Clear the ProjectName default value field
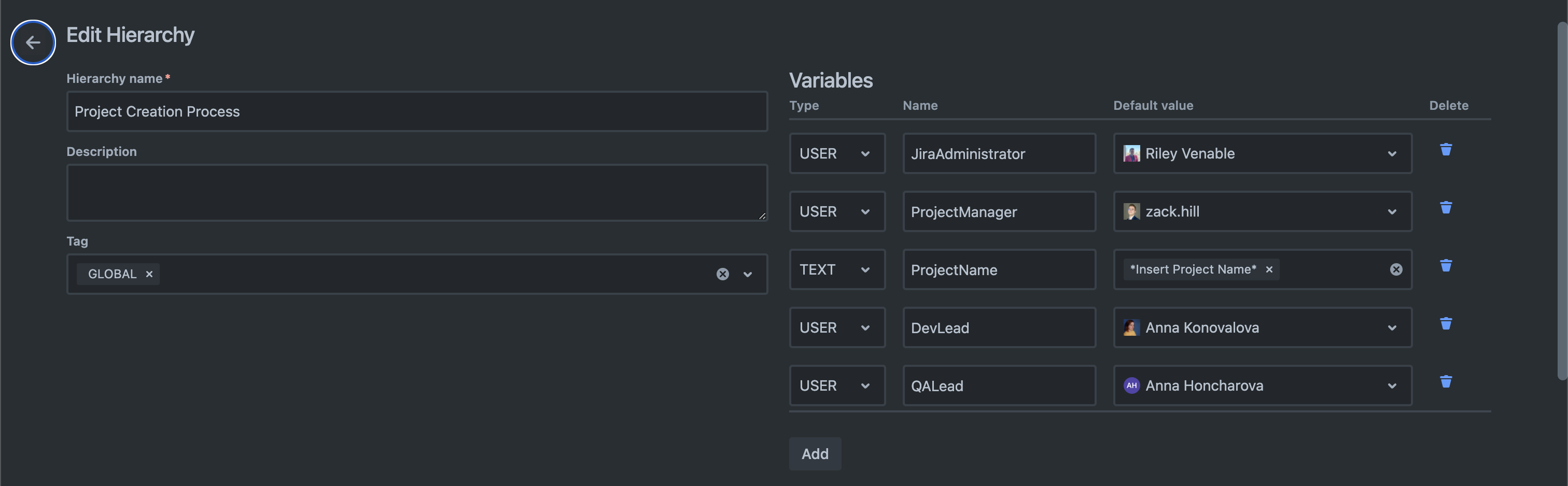This screenshot has height=486, width=1568. [1396, 269]
